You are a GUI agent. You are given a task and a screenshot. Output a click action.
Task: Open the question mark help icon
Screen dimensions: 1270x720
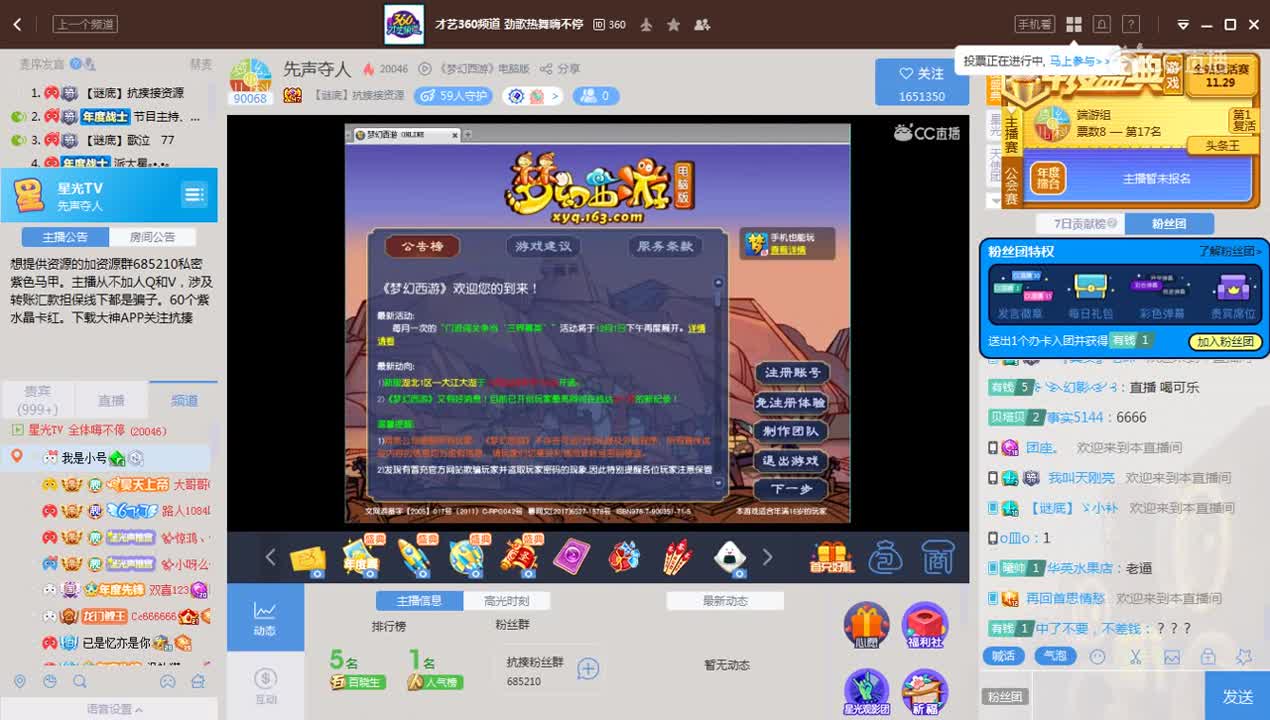[x=1131, y=24]
